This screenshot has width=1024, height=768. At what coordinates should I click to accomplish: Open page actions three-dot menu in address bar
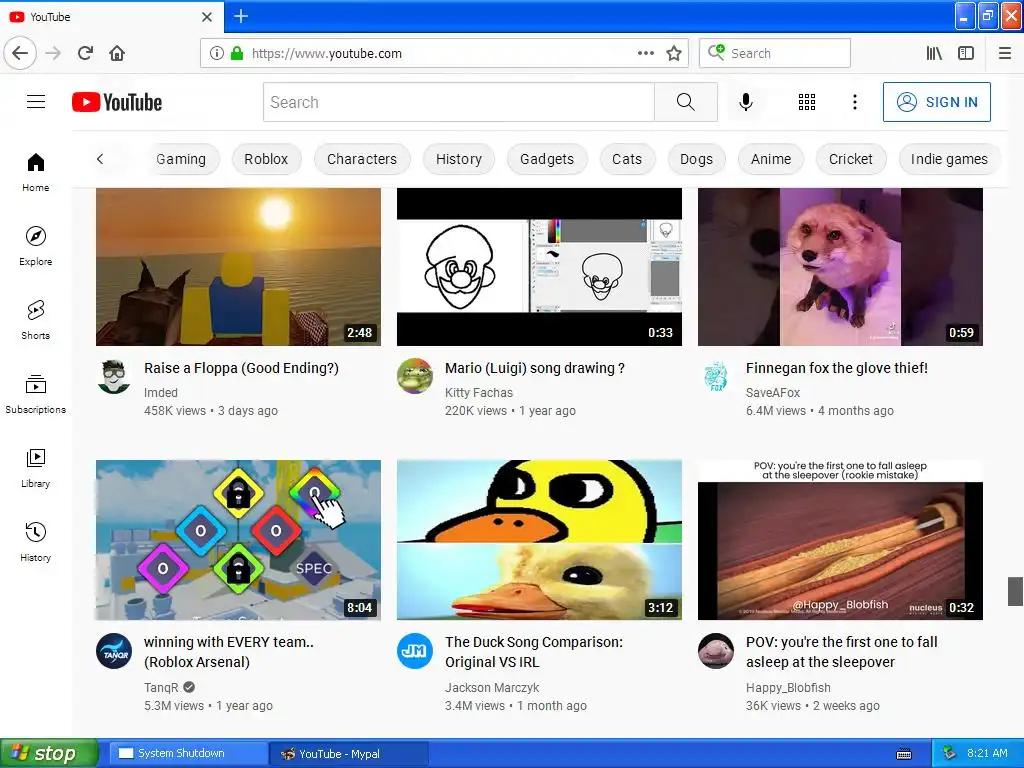[x=645, y=53]
